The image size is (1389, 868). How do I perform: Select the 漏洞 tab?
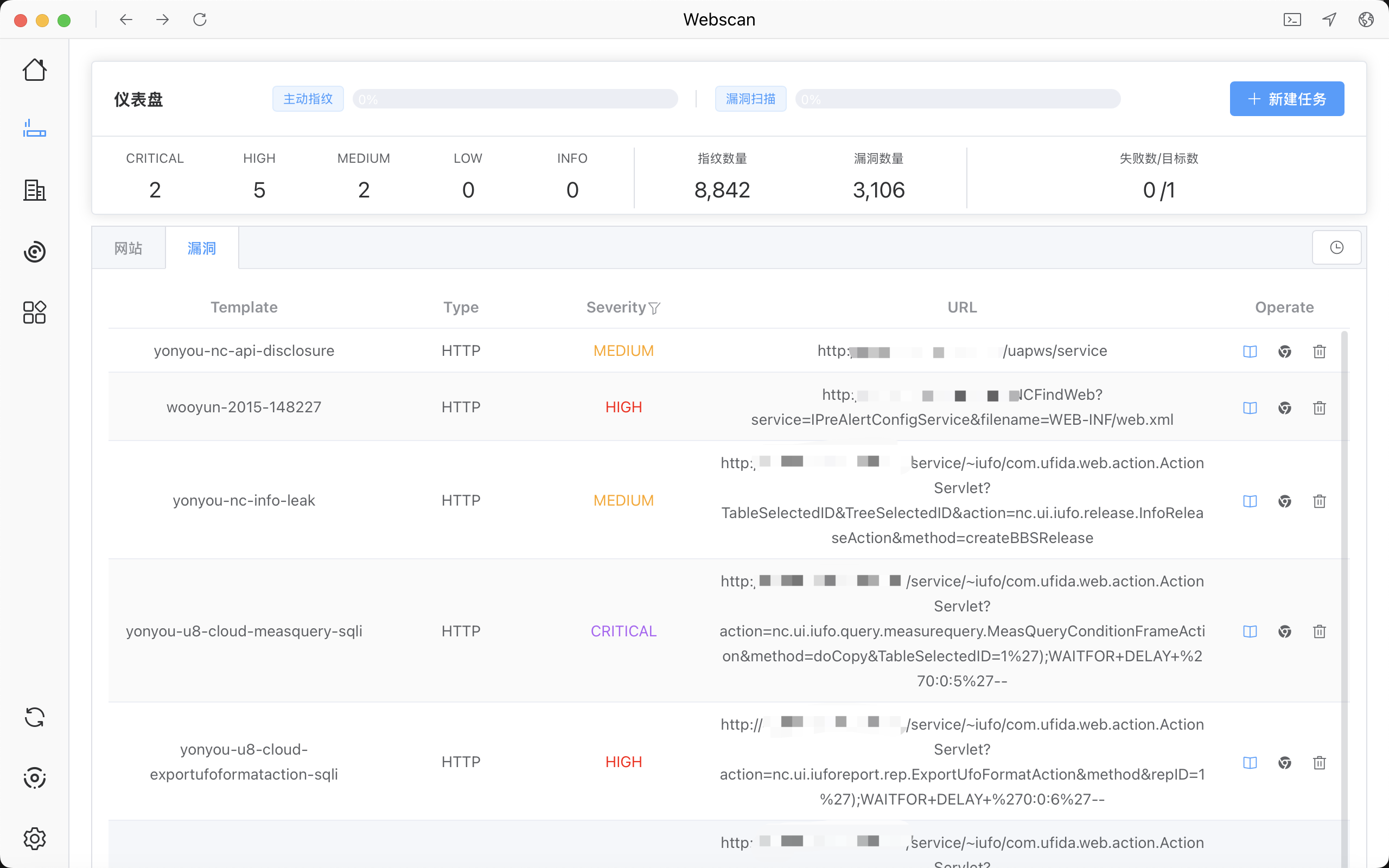[x=201, y=248]
